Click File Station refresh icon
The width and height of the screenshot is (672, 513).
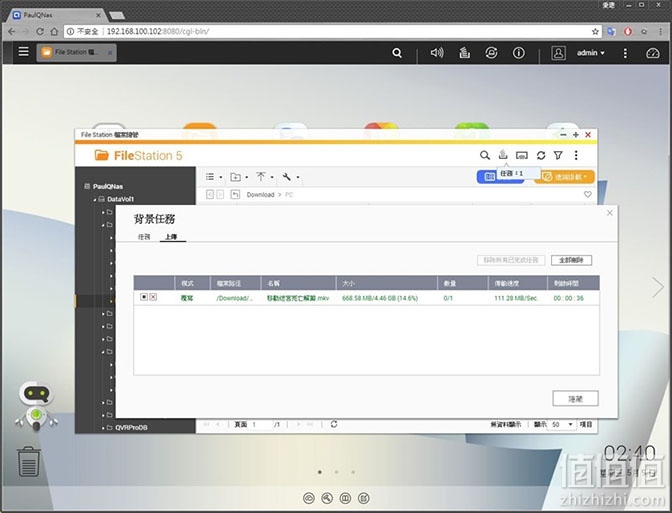click(541, 155)
